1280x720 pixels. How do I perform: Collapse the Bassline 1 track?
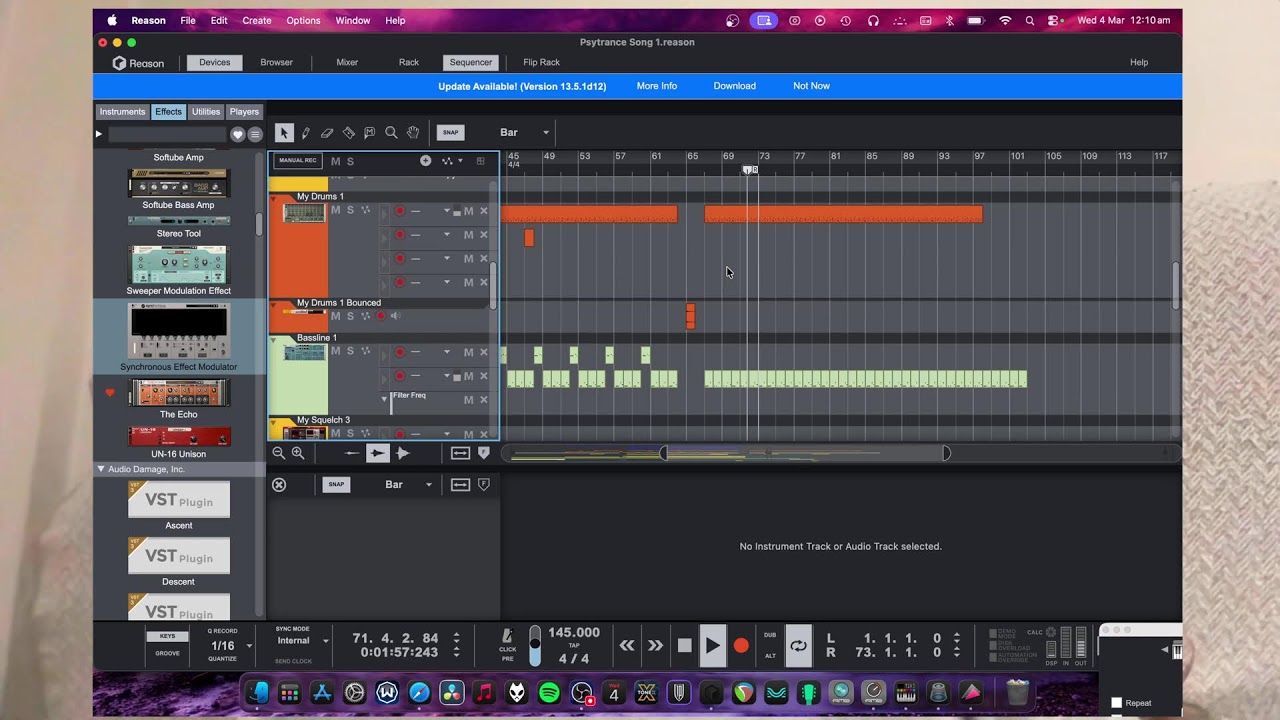(274, 341)
